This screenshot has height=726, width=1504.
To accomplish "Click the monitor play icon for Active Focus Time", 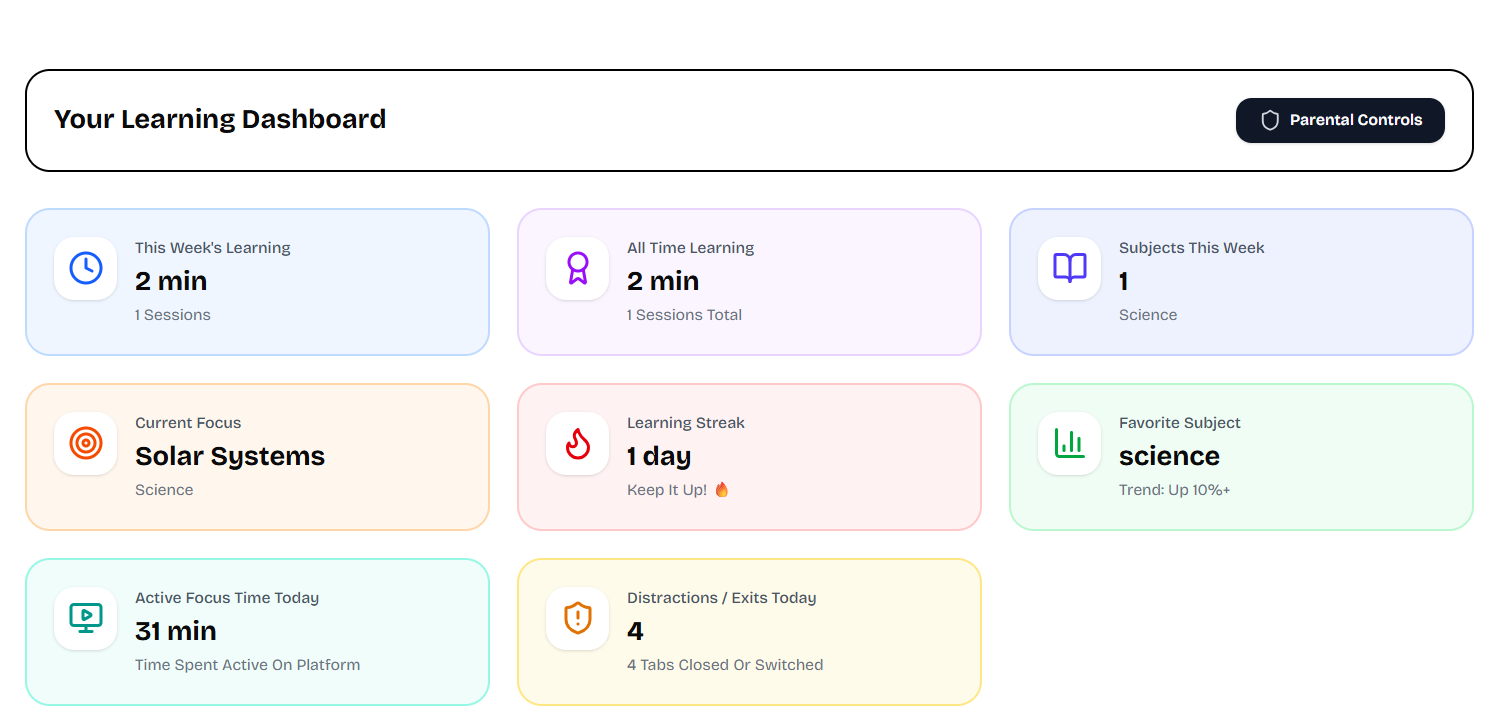I will [x=85, y=617].
